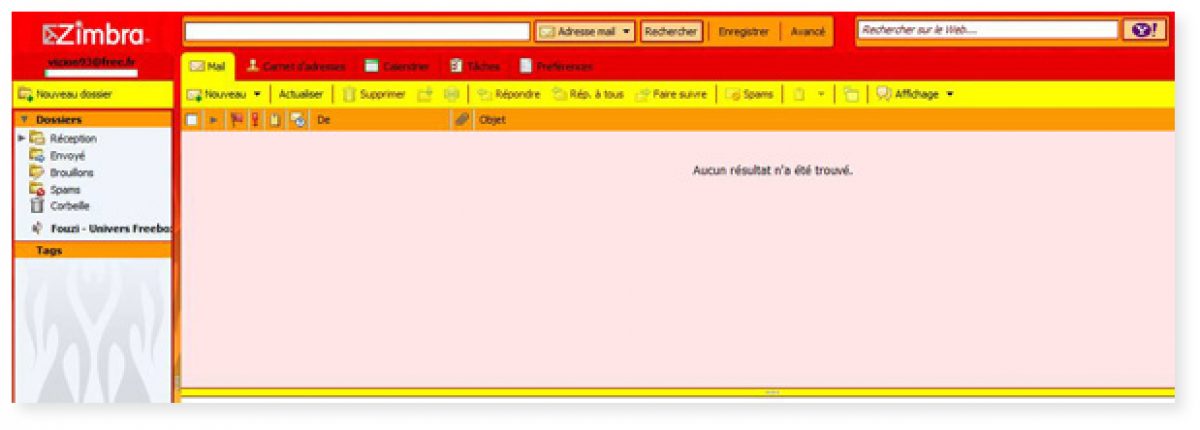Click the status column icon beside De
This screenshot has width=1200, height=430.
(x=297, y=120)
